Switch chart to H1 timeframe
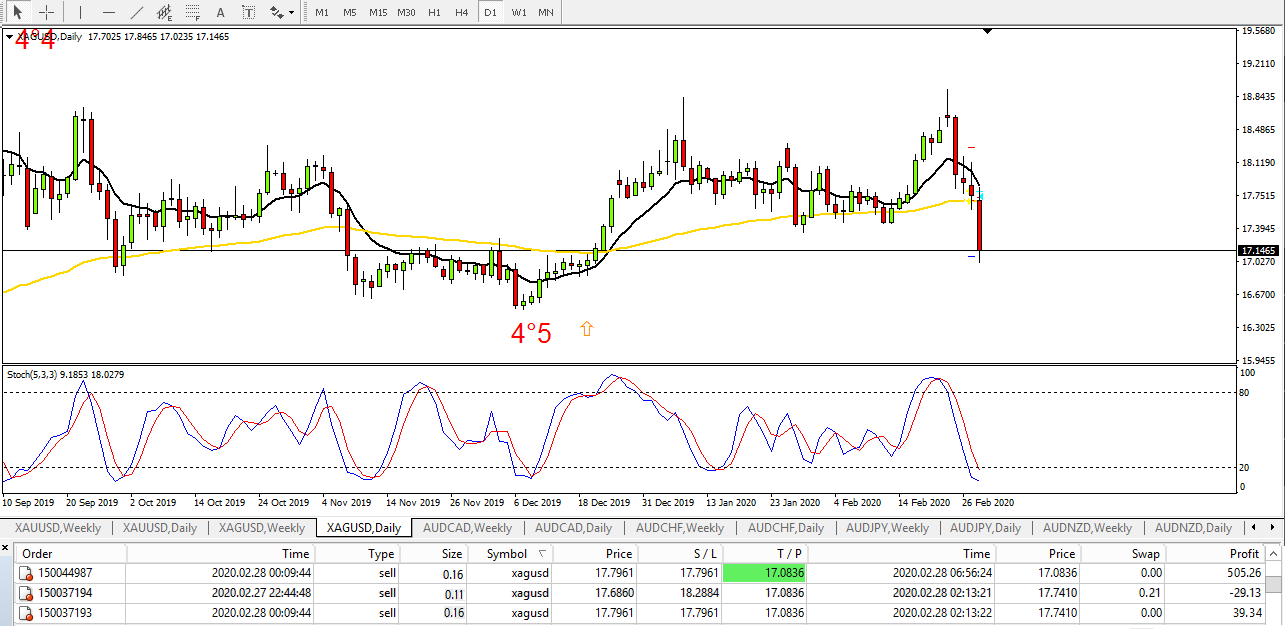1287x631 pixels. pos(433,12)
